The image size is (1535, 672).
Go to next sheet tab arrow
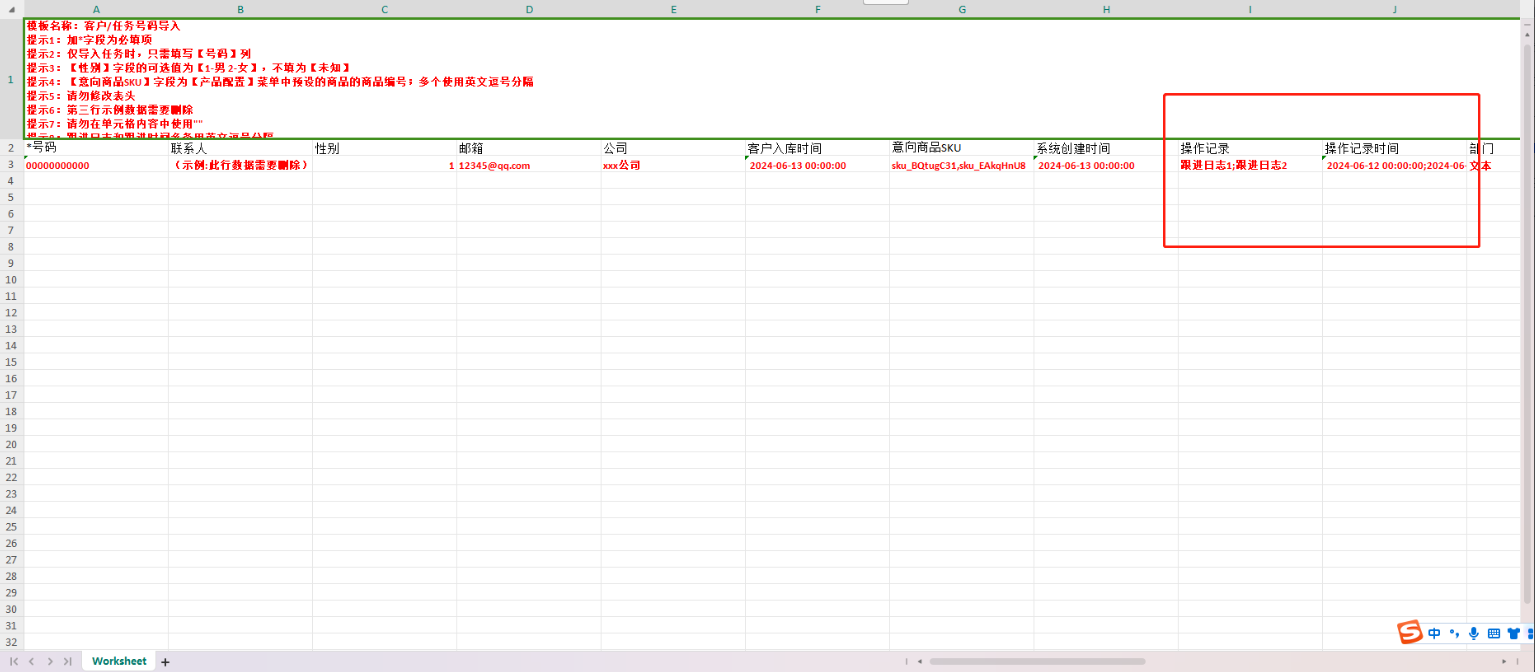click(x=49, y=662)
